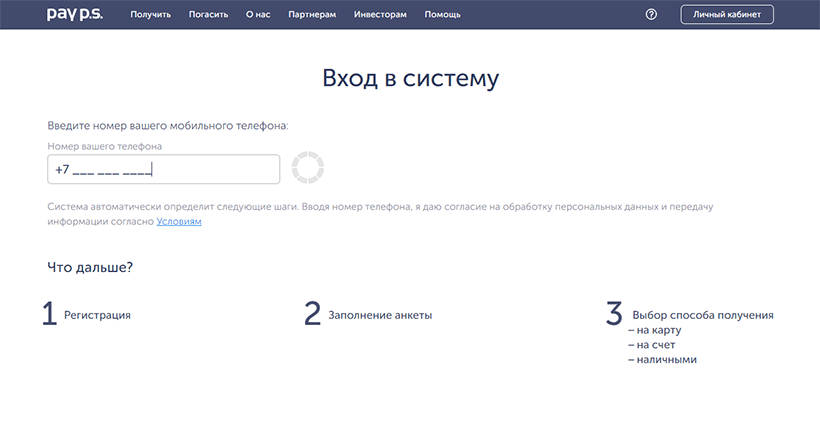
Task: Select Партнерам in the top menu
Action: click(x=312, y=15)
